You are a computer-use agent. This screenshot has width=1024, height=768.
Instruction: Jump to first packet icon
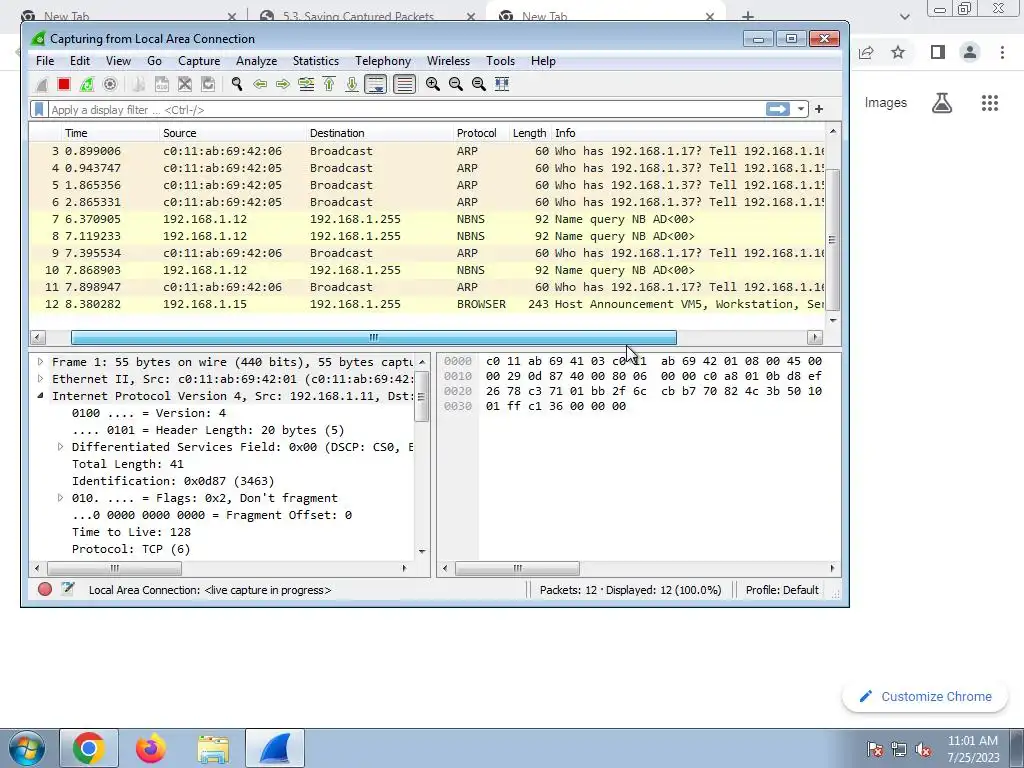pyautogui.click(x=329, y=84)
